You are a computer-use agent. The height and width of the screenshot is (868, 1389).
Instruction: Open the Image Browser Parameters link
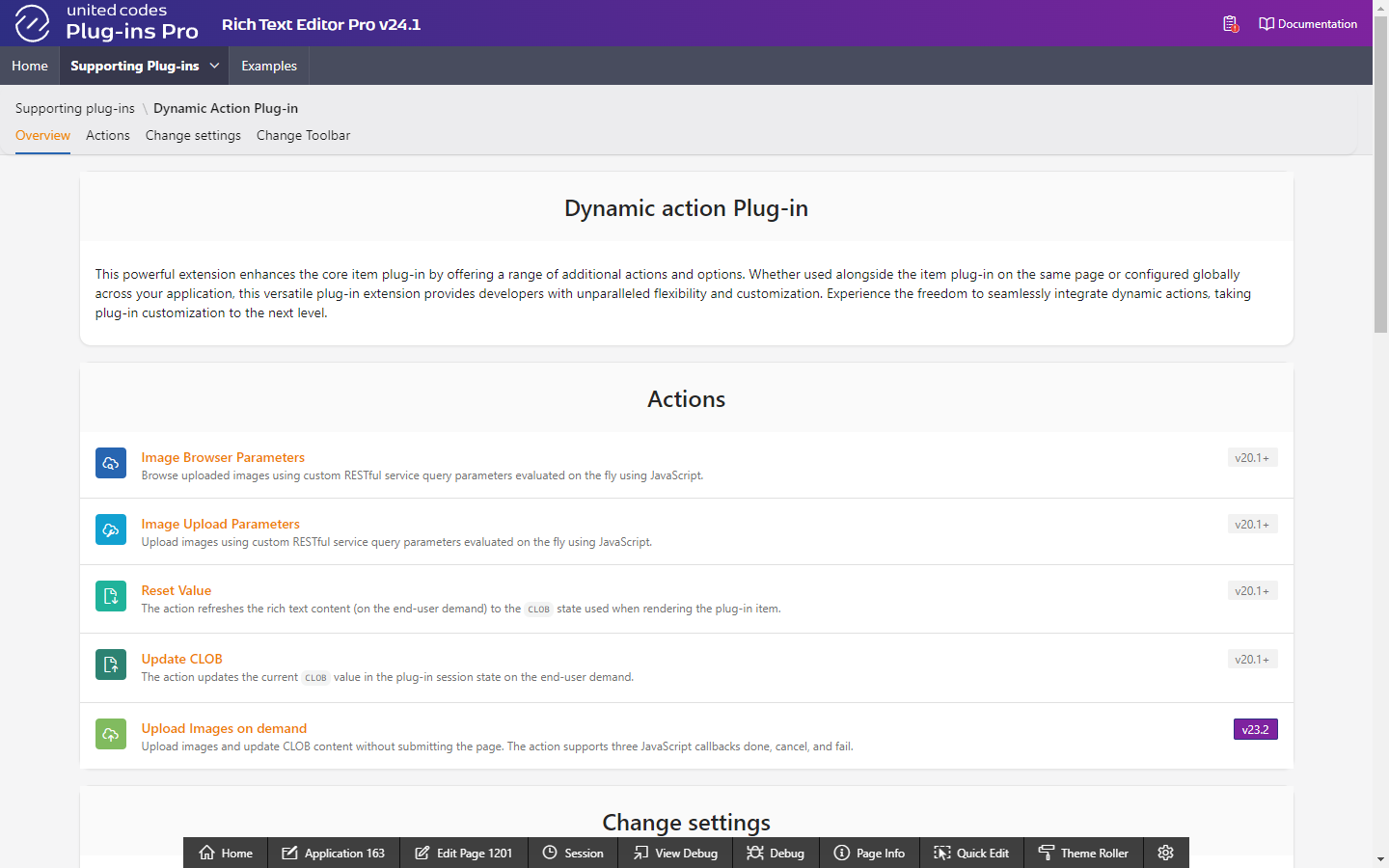click(x=223, y=457)
